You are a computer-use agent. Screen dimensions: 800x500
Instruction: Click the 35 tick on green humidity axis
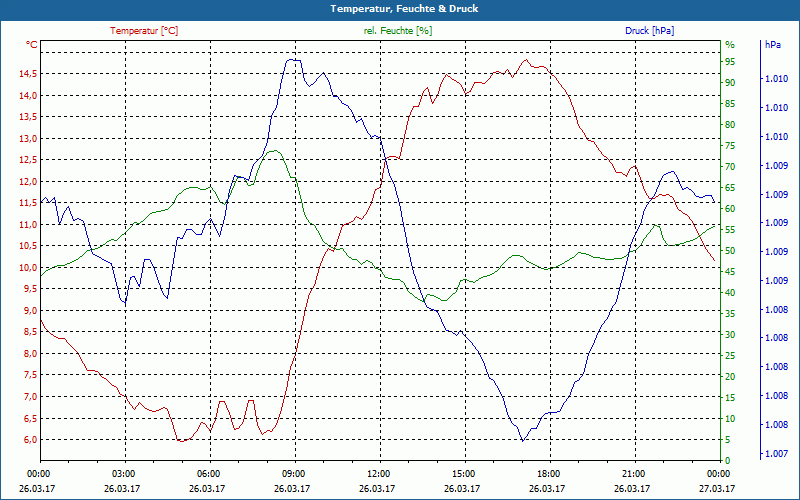click(x=730, y=314)
